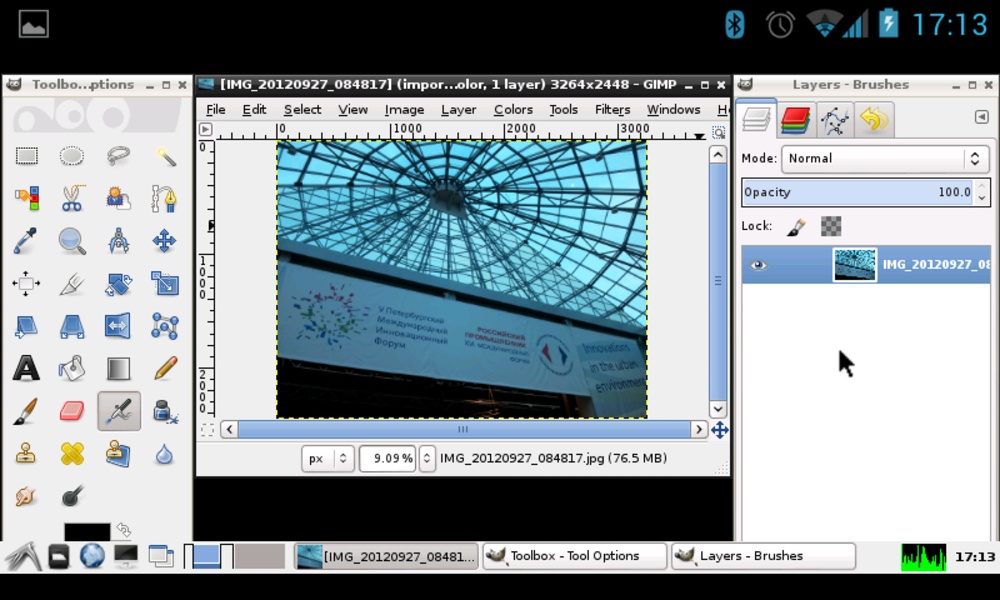Select the Flip tool
The width and height of the screenshot is (1000, 600).
tap(118, 326)
